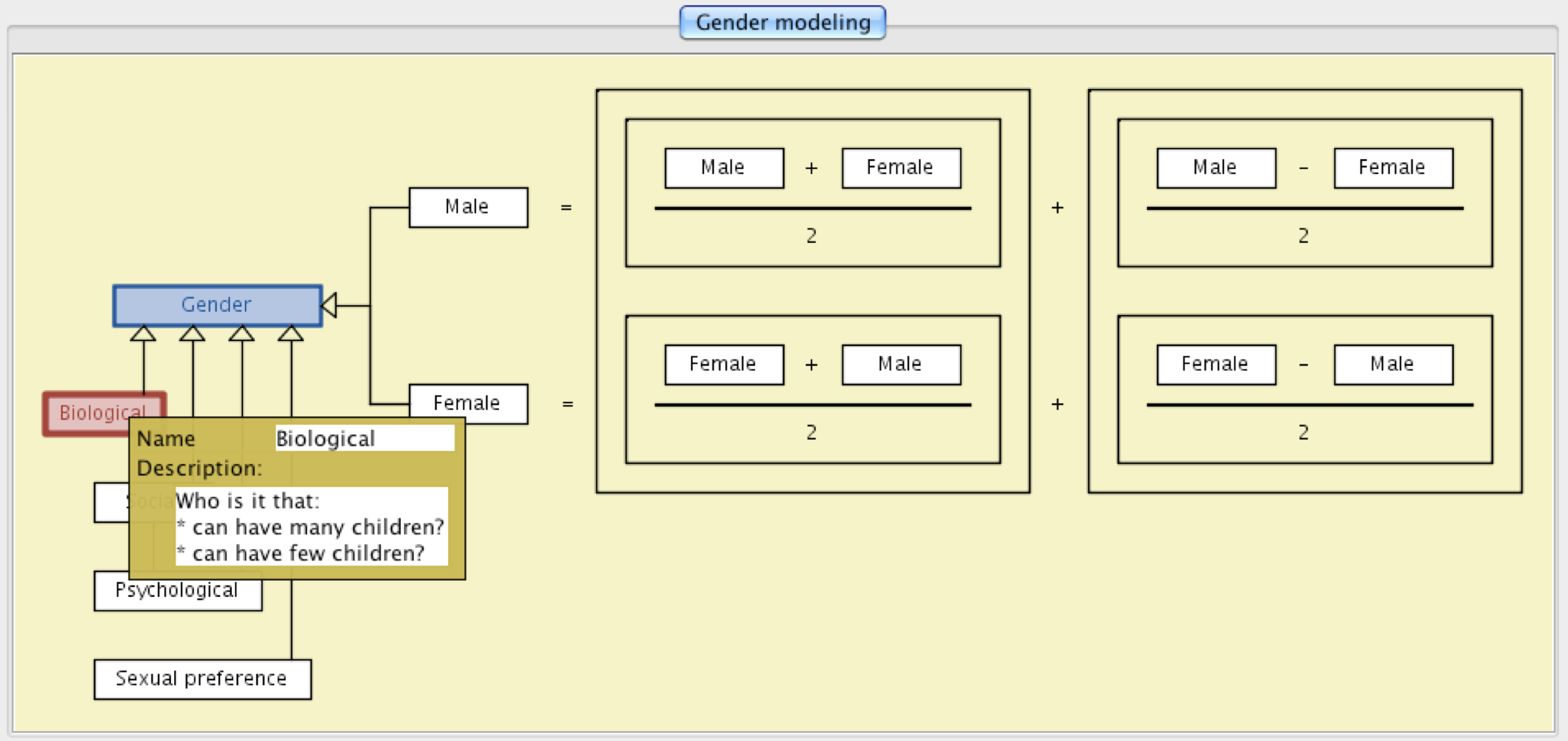1568x741 pixels.
Task: Click the description text area about children
Action: (x=311, y=526)
